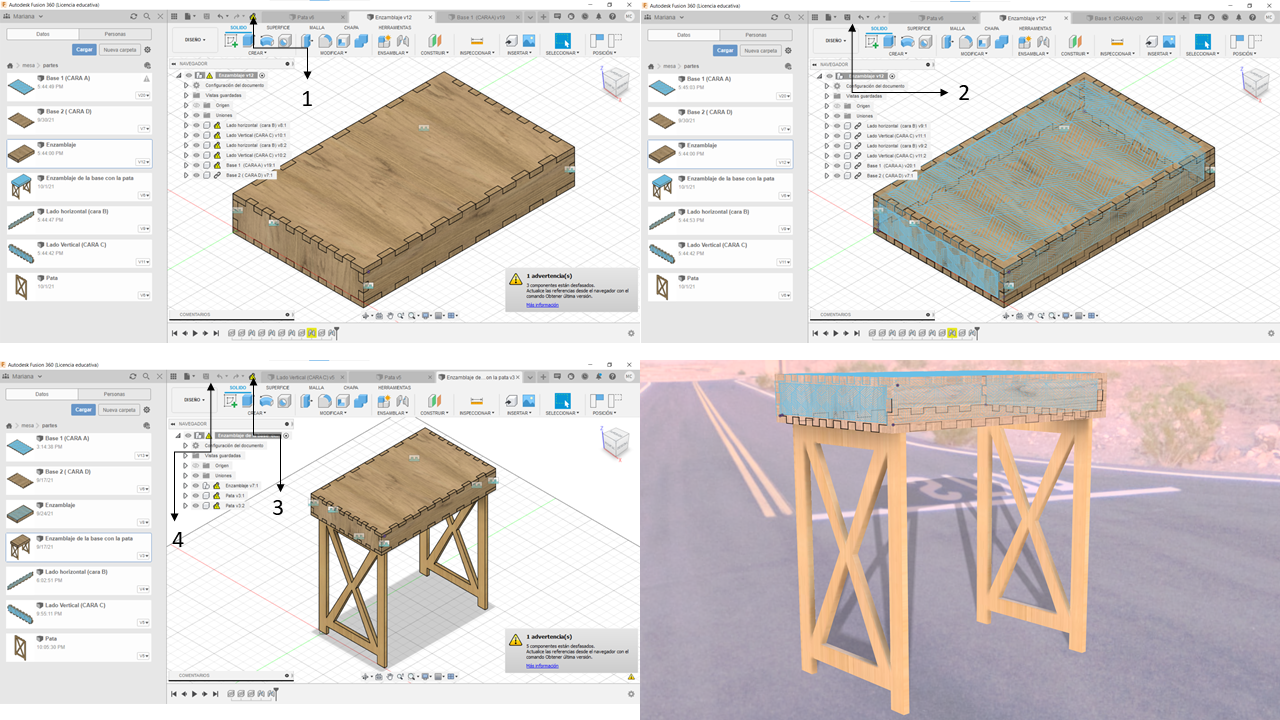Open Más información link in the bottom-left warning
The width and height of the screenshot is (1280, 720).
click(x=542, y=665)
